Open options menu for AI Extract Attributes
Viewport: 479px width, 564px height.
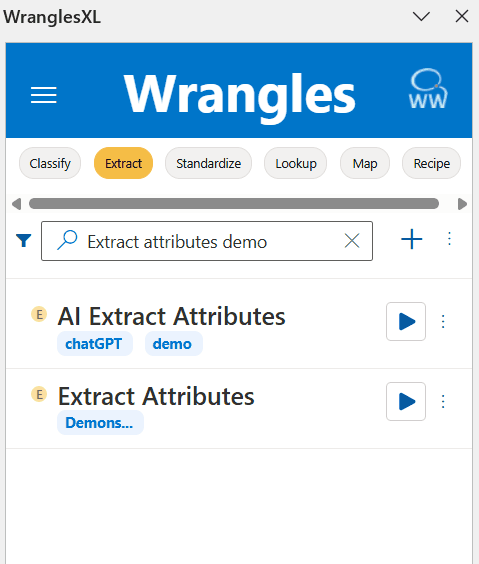tap(443, 322)
